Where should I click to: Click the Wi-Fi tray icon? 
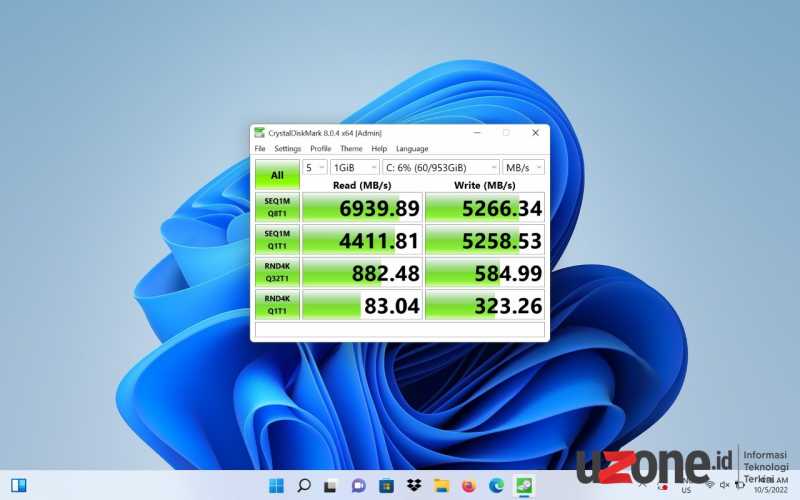[710, 484]
